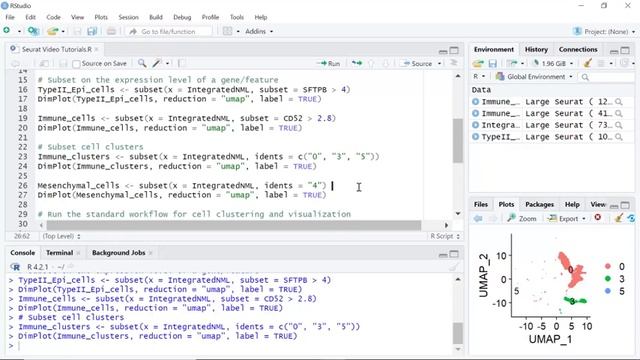640x360 pixels.
Task: Click the vertical scrollbar of the editor
Action: pyautogui.click(x=458, y=141)
